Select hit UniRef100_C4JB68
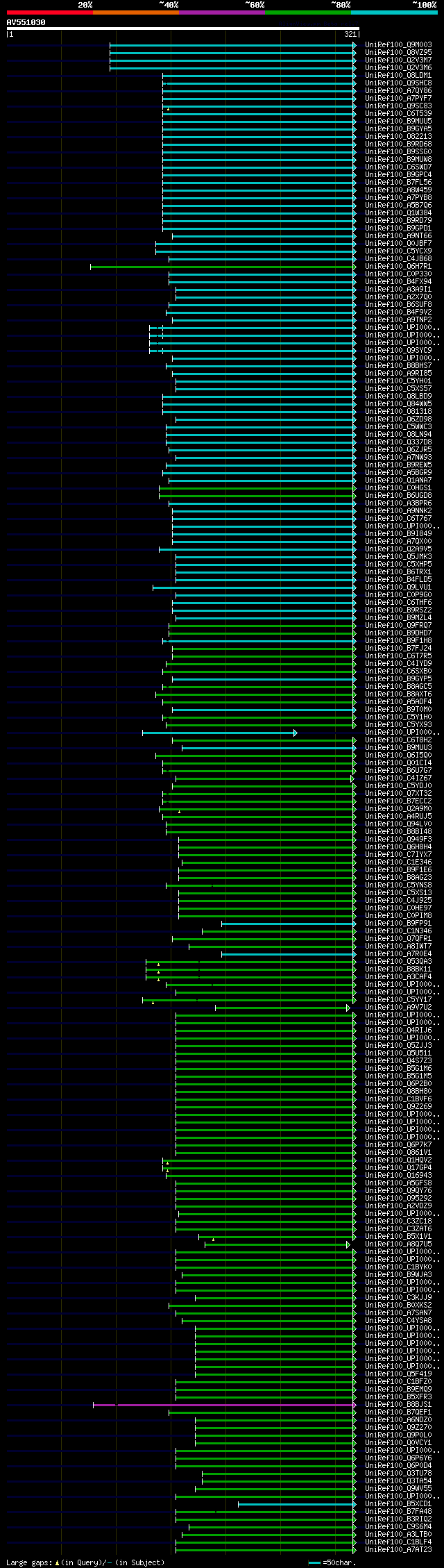This screenshot has height=1568, width=444. click(x=398, y=259)
